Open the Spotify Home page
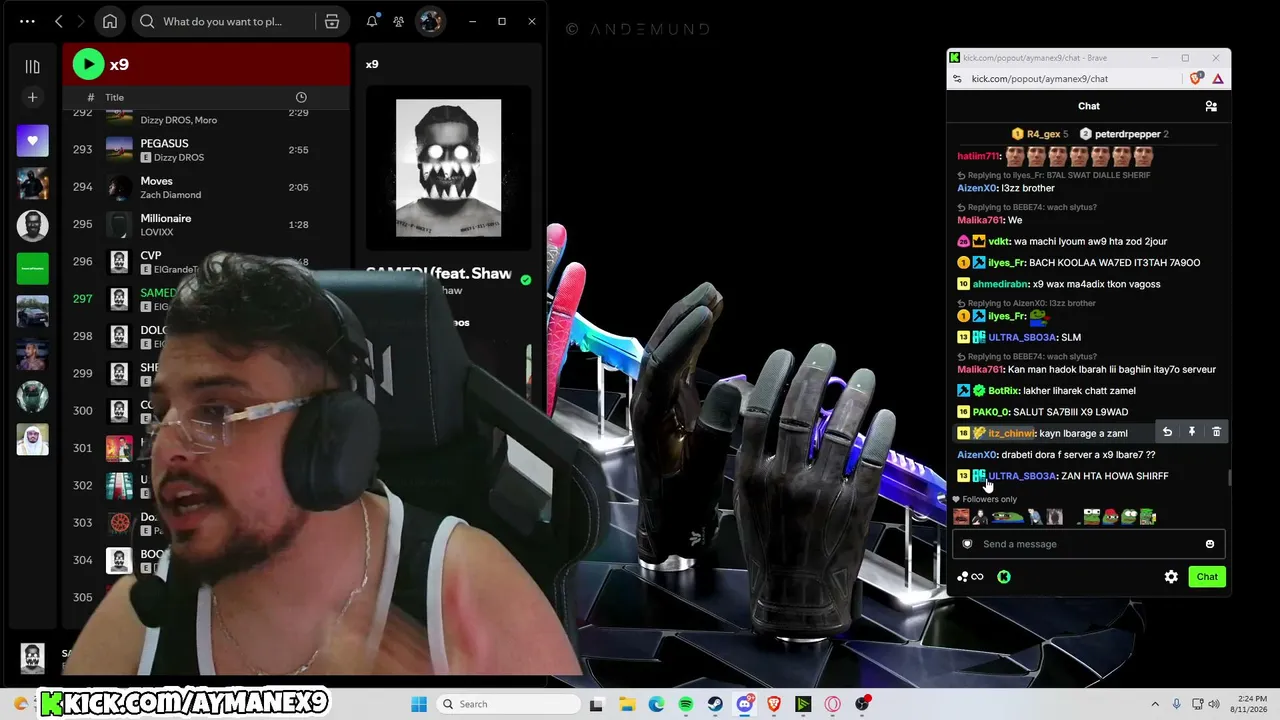 pos(110,21)
